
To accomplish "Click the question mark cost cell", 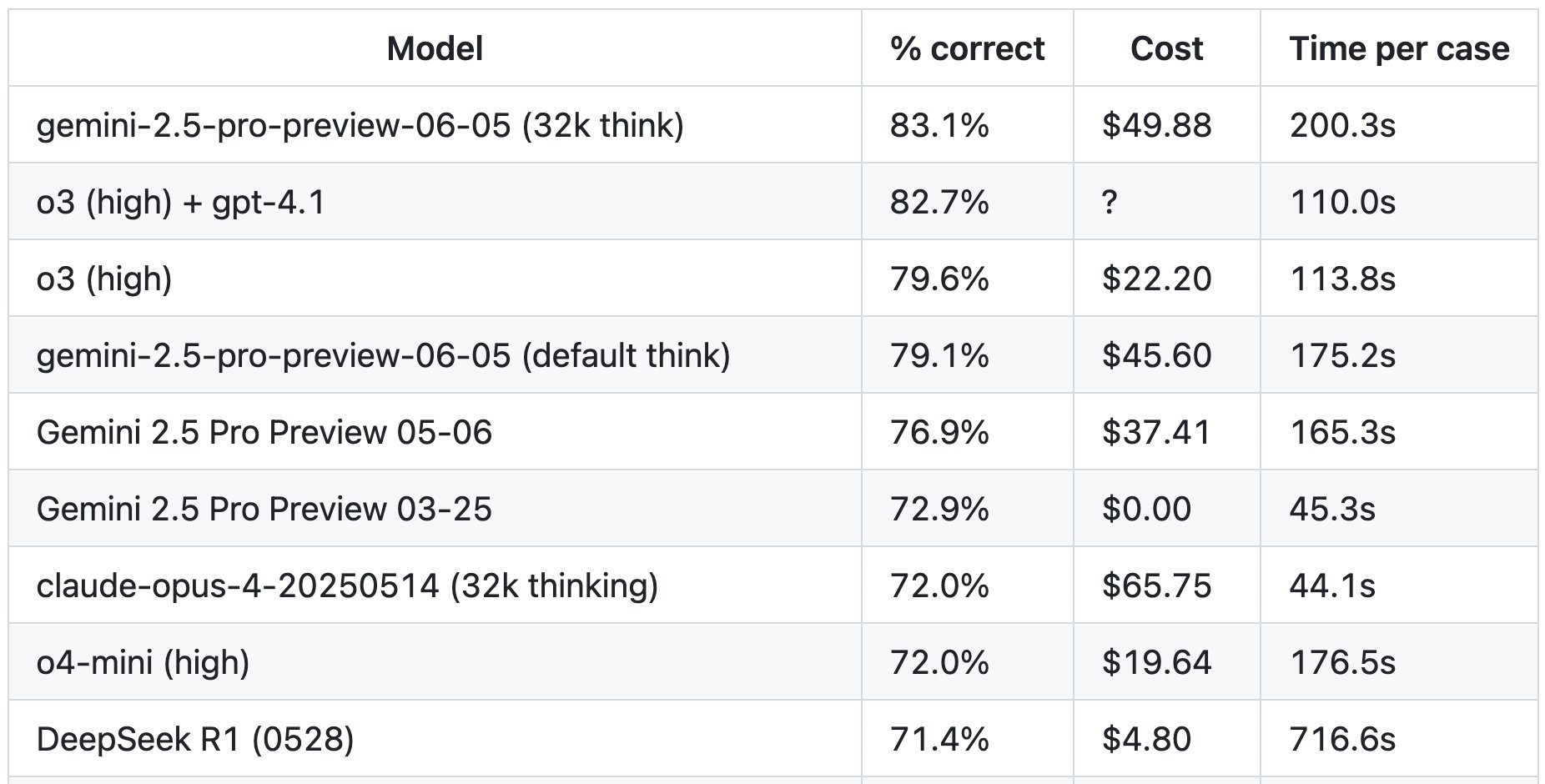I will pos(1109,202).
